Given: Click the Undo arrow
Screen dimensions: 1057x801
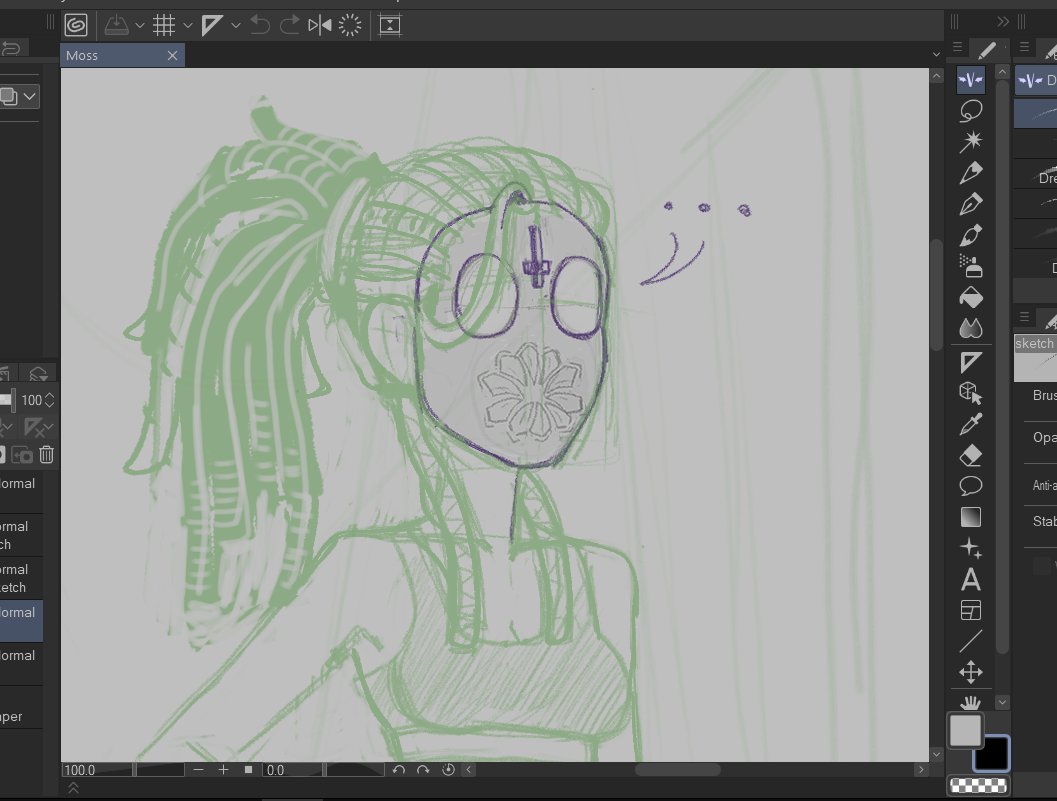Looking at the screenshot, I should tap(260, 26).
